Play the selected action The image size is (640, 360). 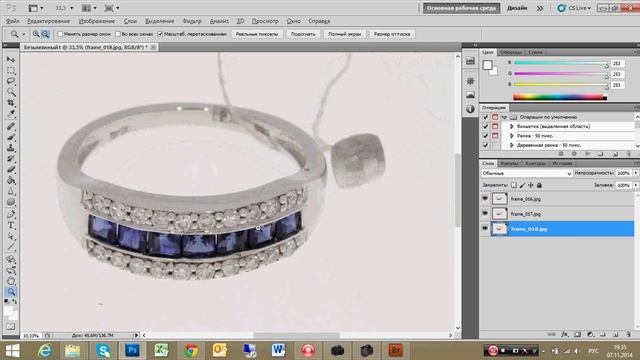tap(588, 154)
